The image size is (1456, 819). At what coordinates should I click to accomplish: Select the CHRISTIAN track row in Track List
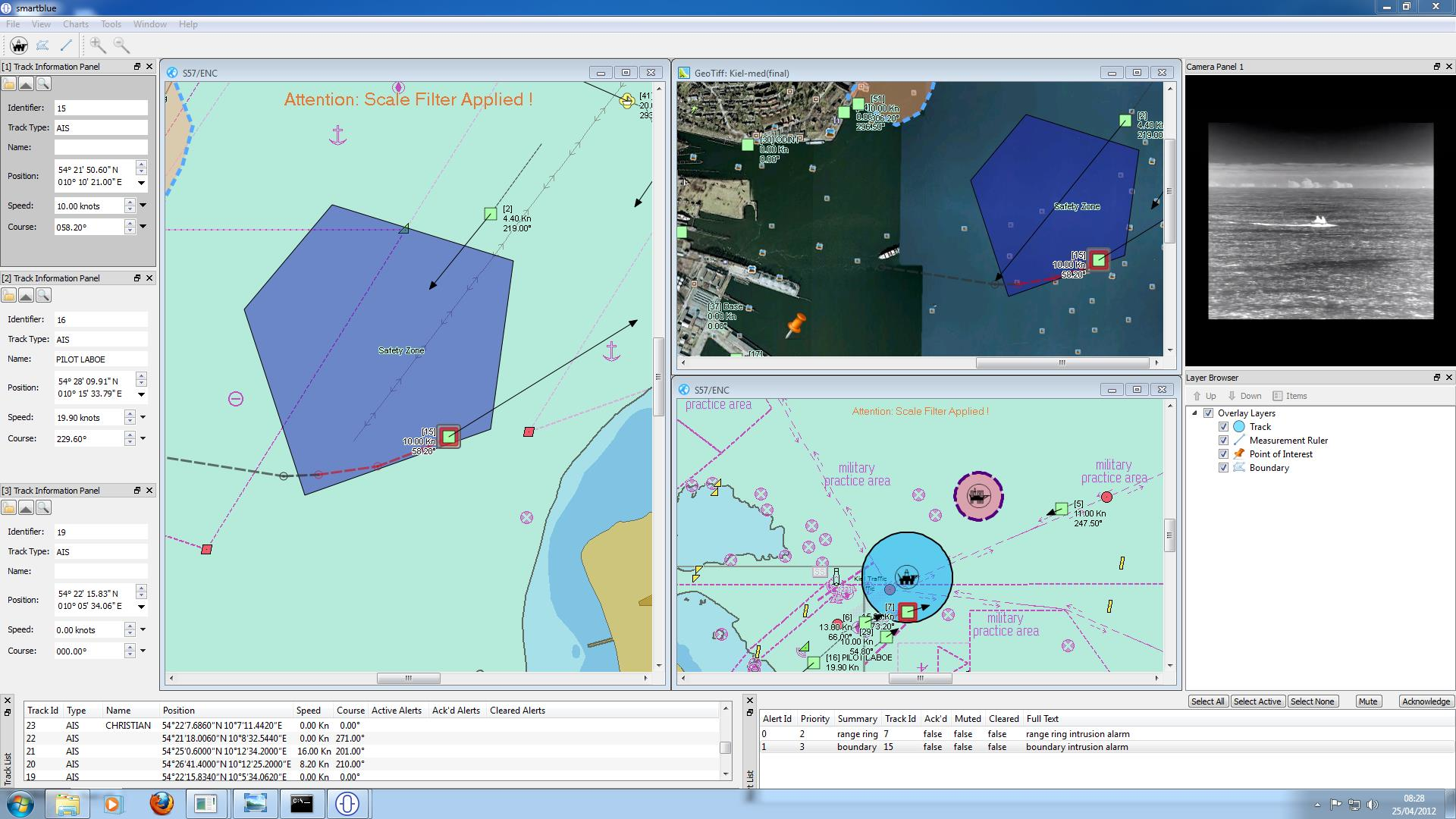372,725
